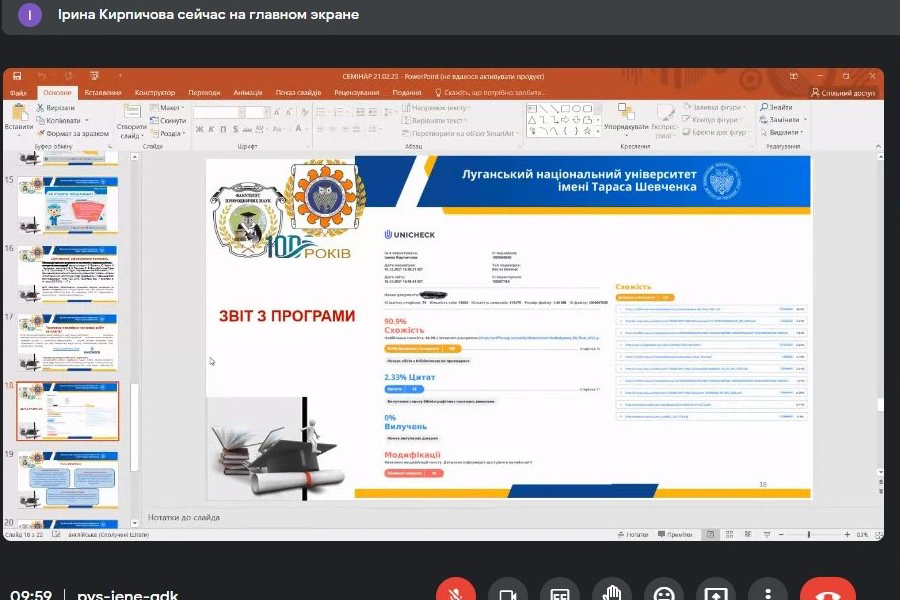Screen dimensions: 900x600
Task: Select the text box shape in shapes gallery
Action: click(532, 109)
